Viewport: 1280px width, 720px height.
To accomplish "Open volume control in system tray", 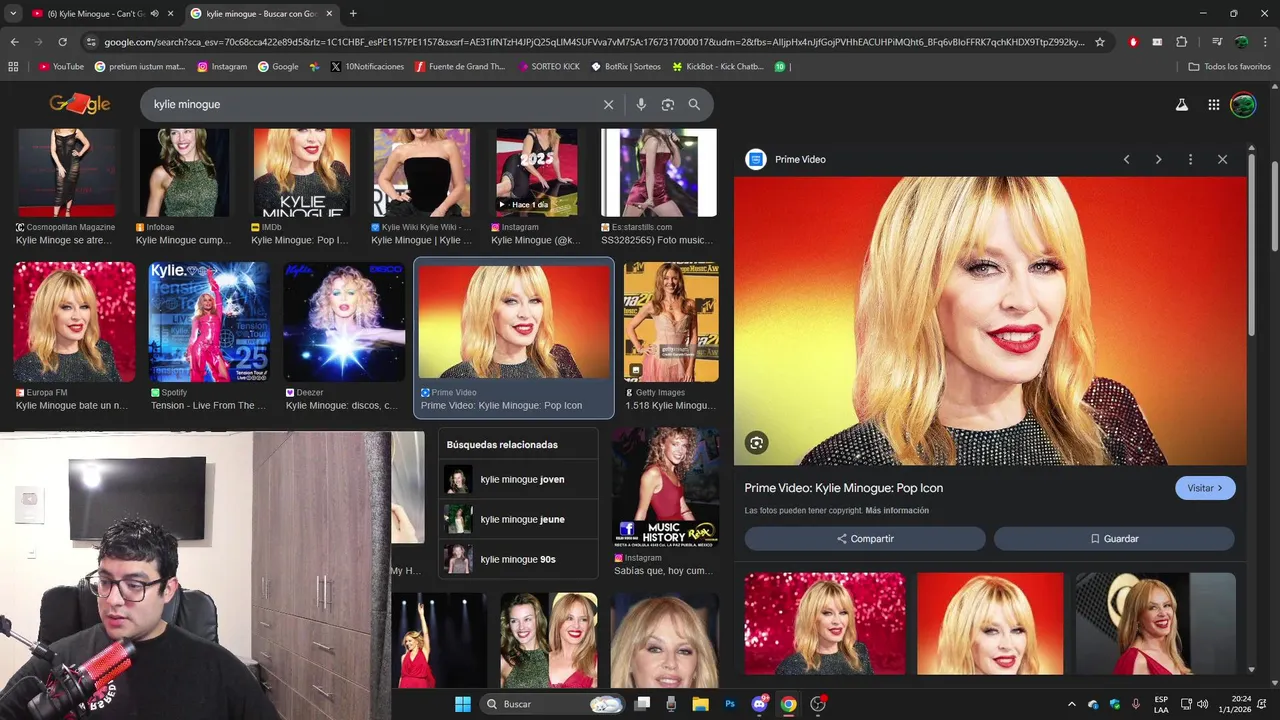I will coord(1202,704).
